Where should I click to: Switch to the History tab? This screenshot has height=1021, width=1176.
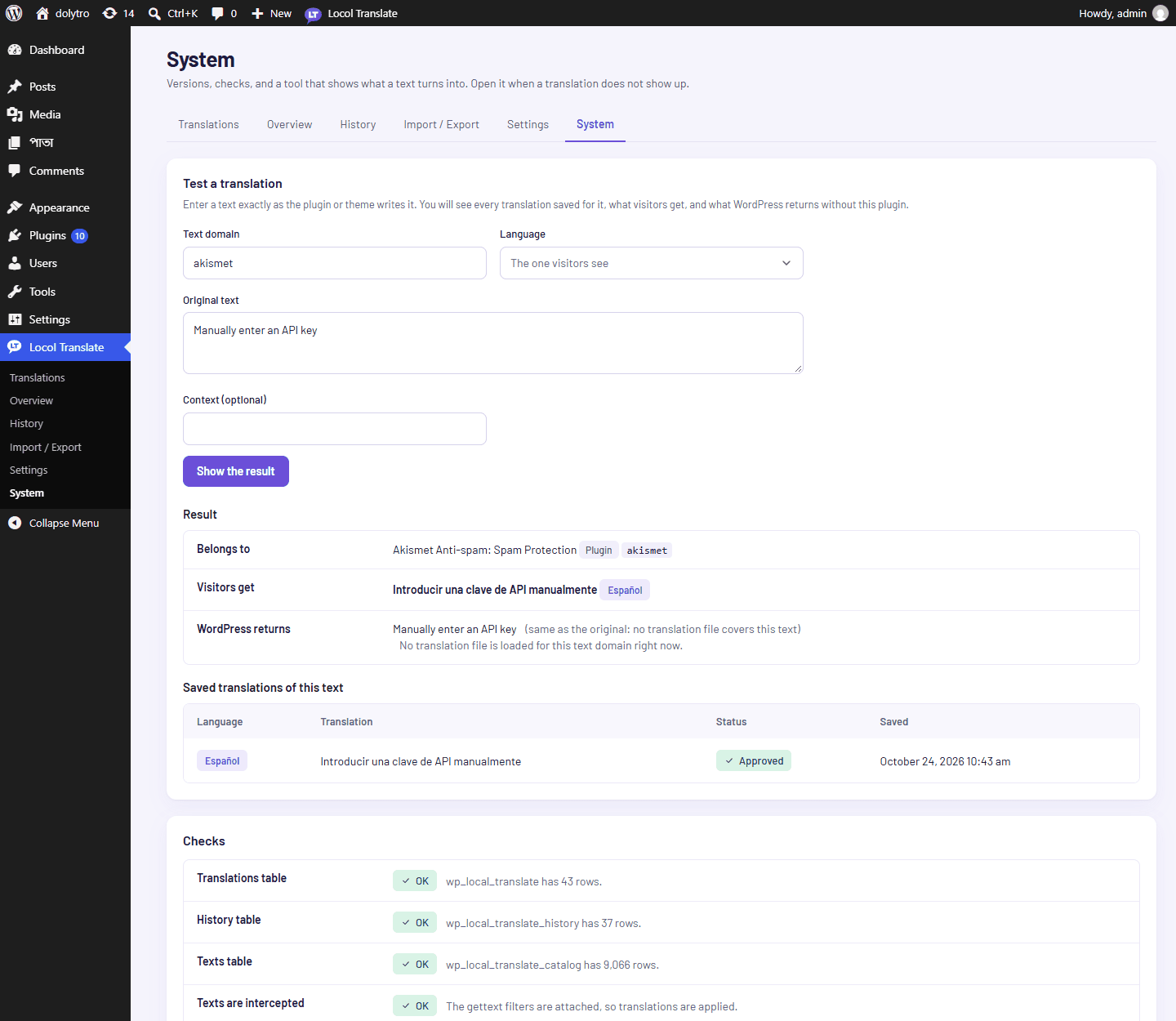tap(359, 124)
